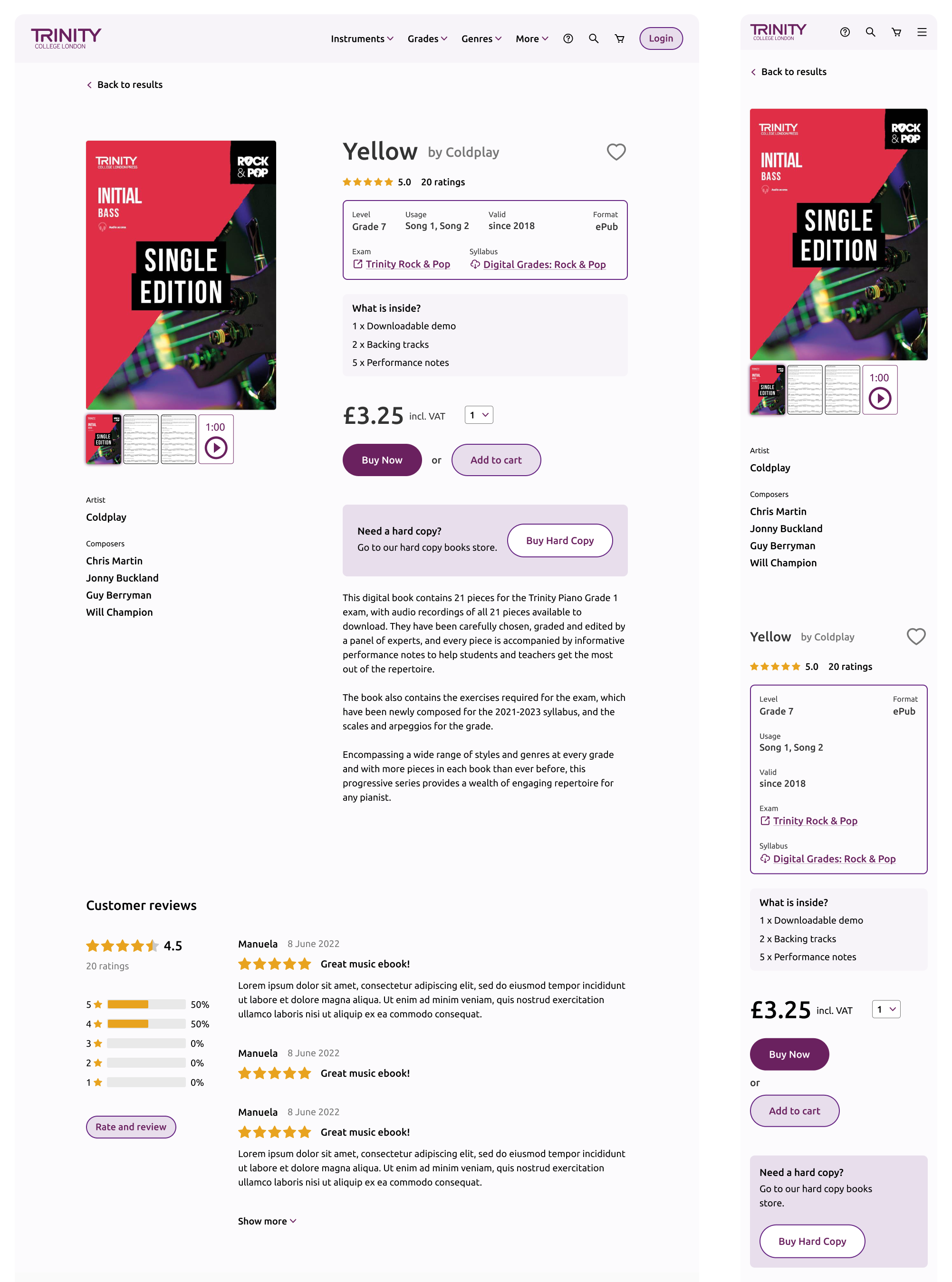Viewport: 952px width, 1282px height.
Task: Open the quantity dropdown next to desktop price
Action: 479,415
